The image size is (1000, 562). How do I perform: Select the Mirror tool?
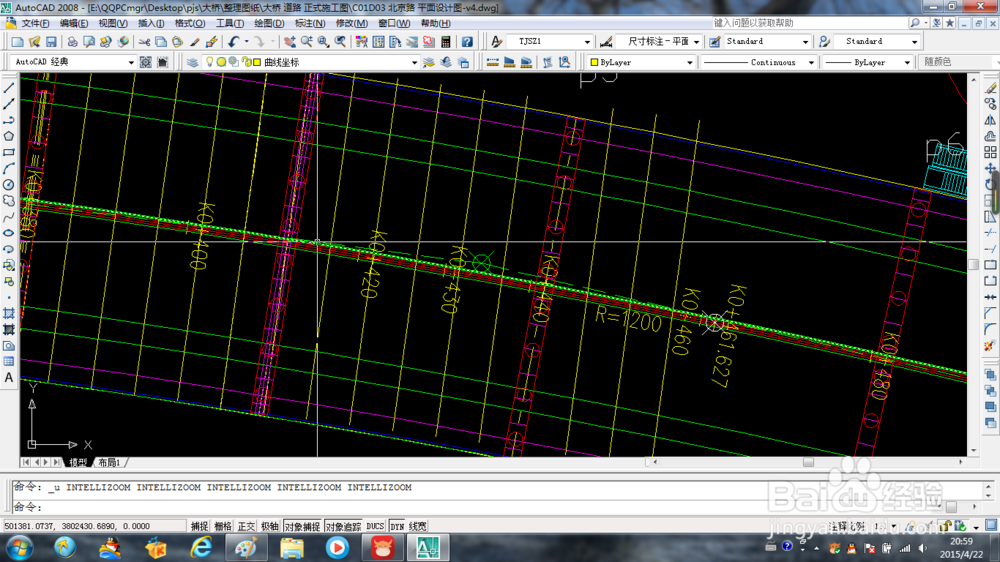pos(990,120)
